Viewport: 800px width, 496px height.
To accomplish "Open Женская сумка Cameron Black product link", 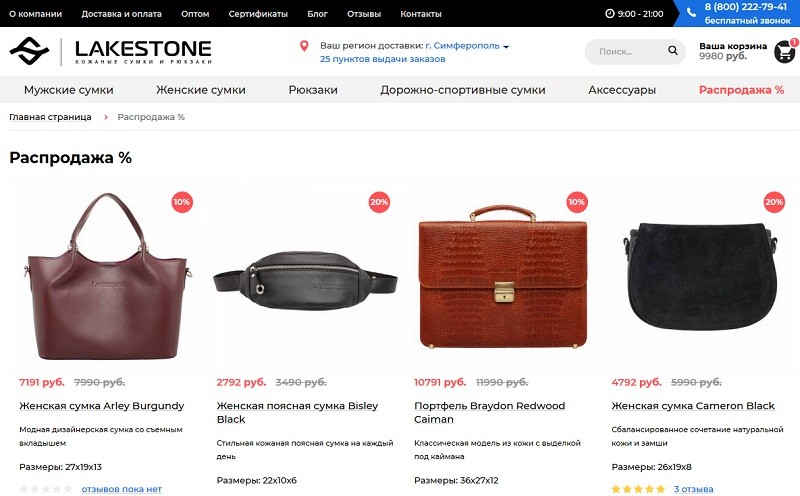I will 693,406.
